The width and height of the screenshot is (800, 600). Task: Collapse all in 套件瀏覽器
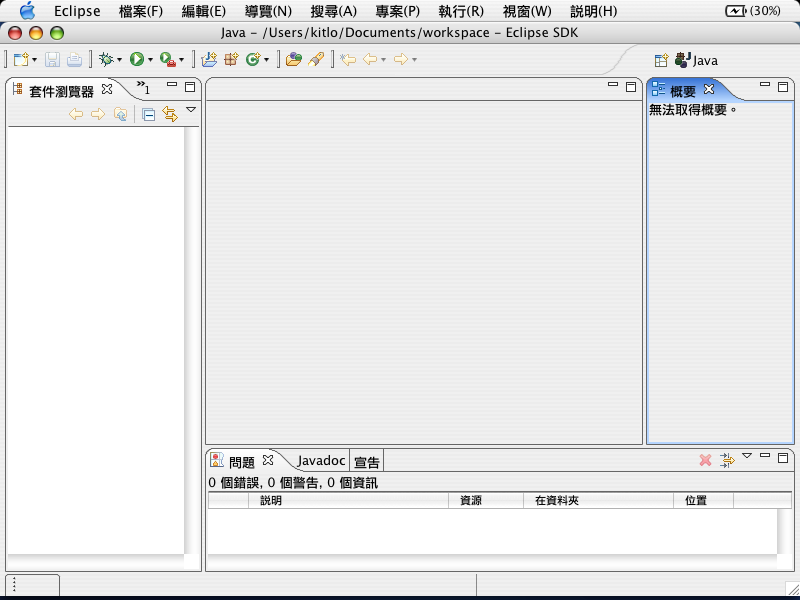pyautogui.click(x=148, y=115)
